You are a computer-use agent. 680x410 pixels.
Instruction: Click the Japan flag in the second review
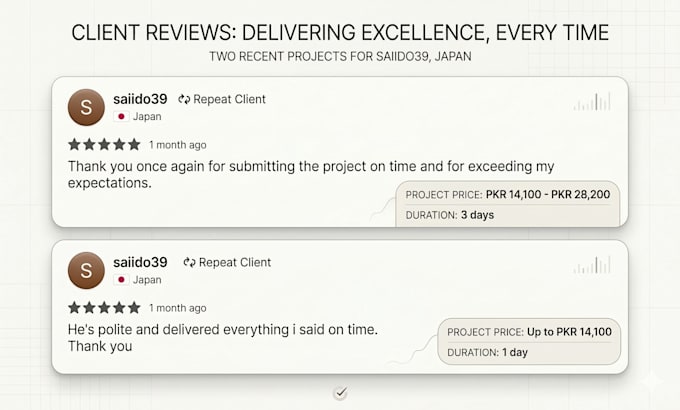tap(121, 280)
